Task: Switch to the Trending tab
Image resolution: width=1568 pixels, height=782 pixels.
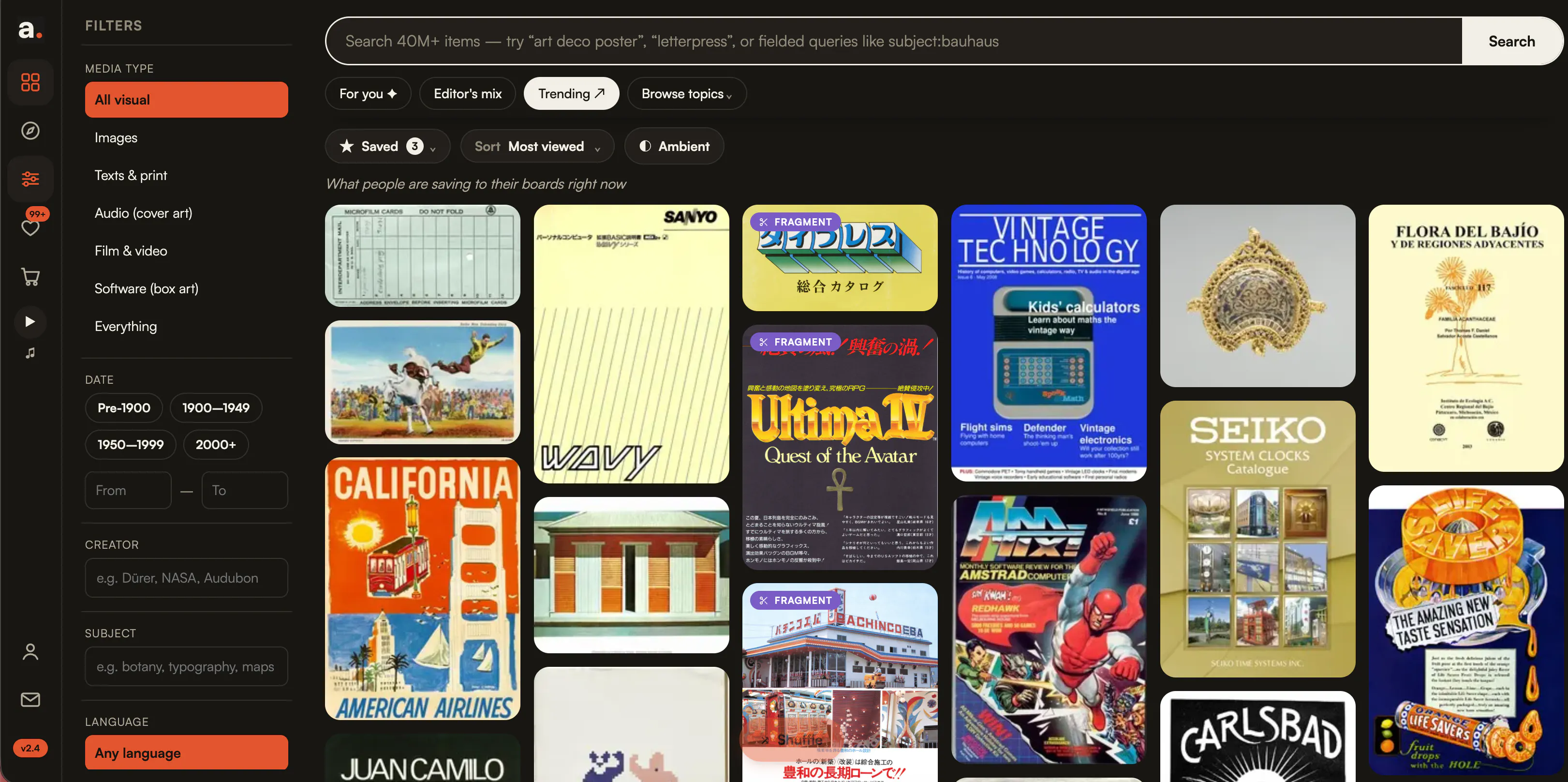Action: [x=572, y=94]
